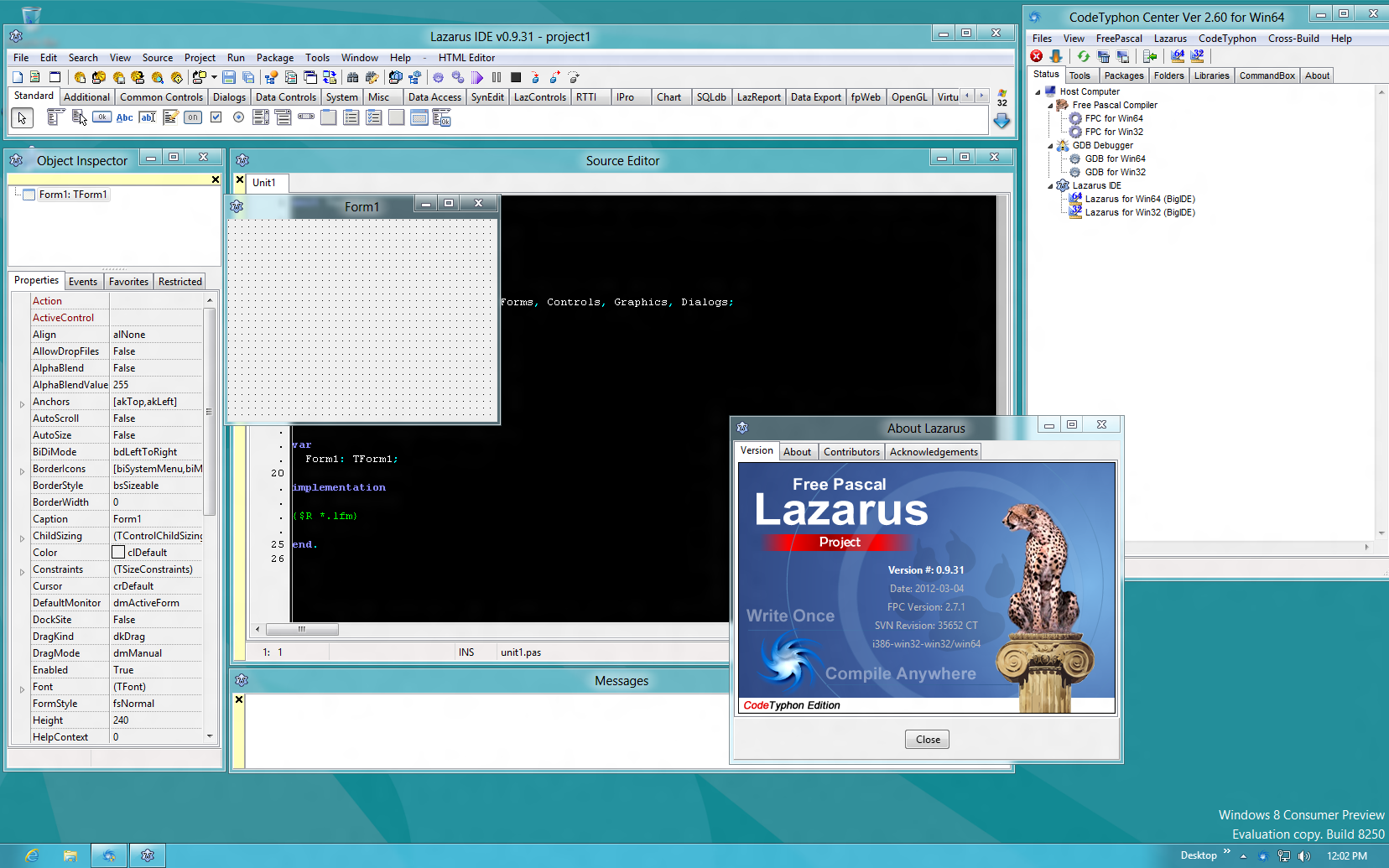Click the binoculars Find icon
The height and width of the screenshot is (868, 1389).
coord(353,77)
